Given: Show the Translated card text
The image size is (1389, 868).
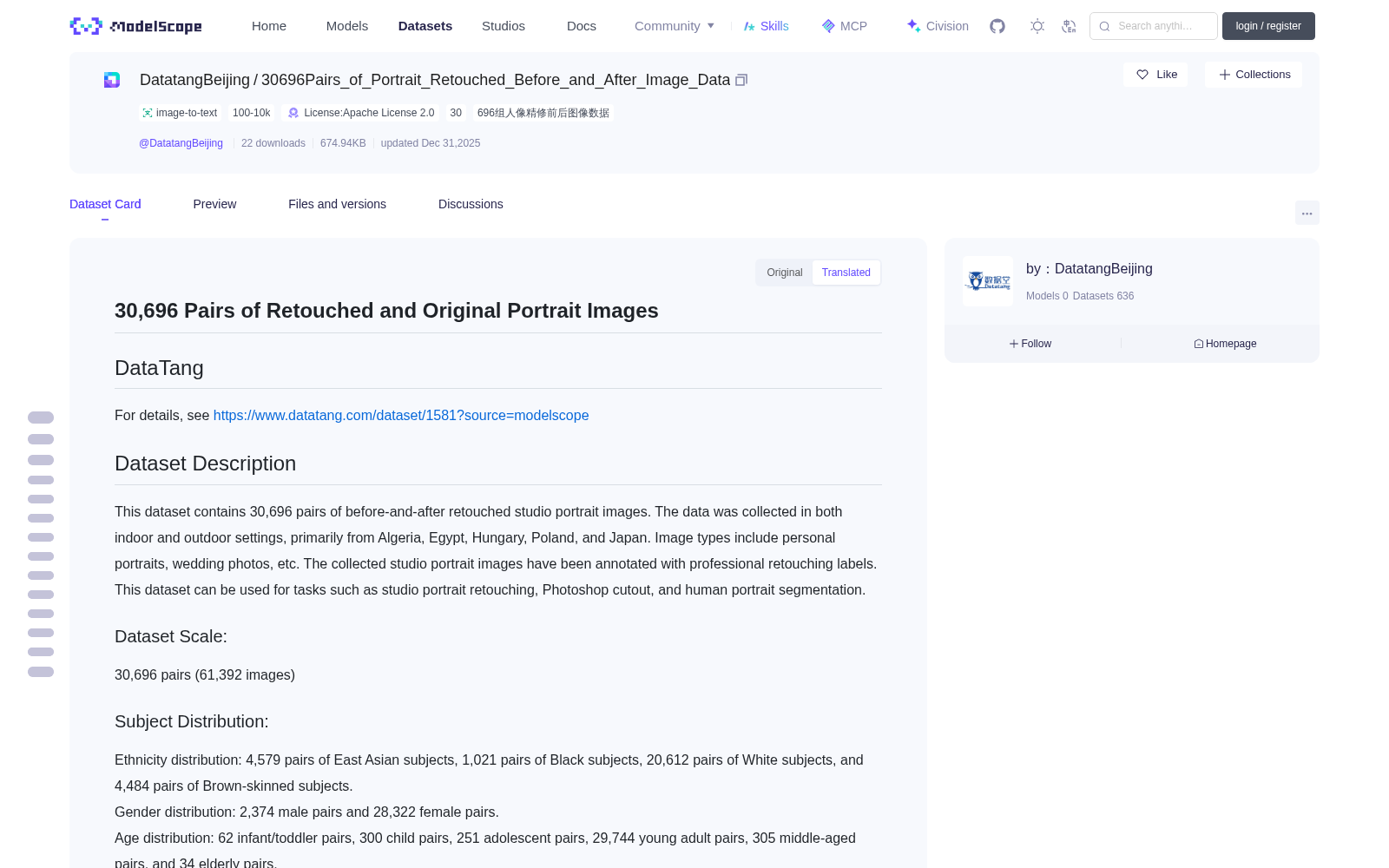Looking at the screenshot, I should pyautogui.click(x=846, y=273).
